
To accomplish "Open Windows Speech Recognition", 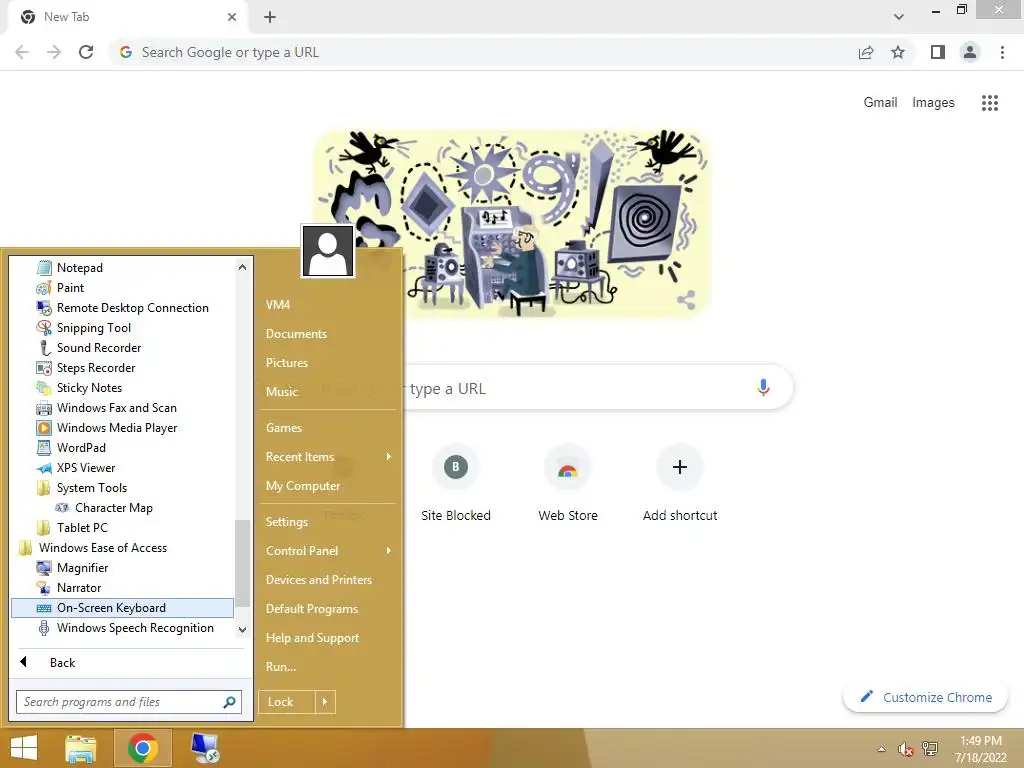I will (135, 628).
